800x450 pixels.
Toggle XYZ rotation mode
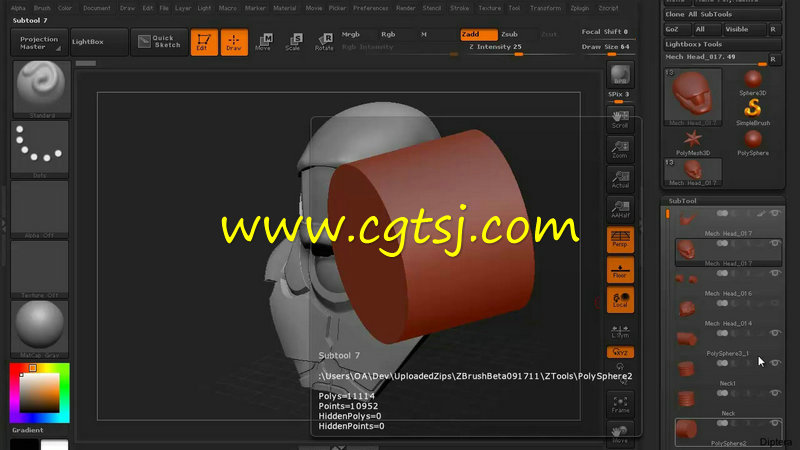(620, 353)
